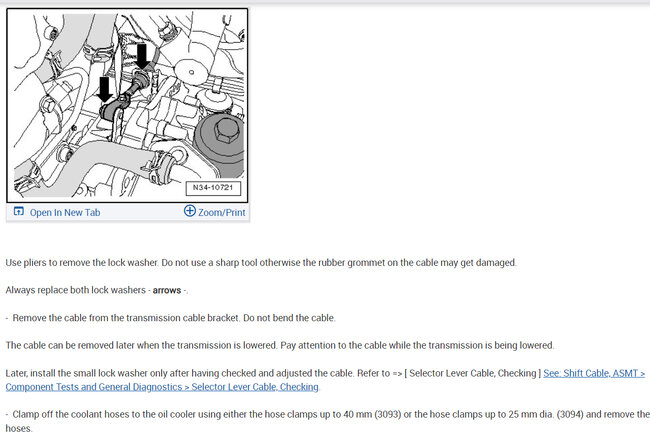Screen dimensions: 650x436
Task: Open the N34-10721 transmission cable diagram
Action: [x=127, y=105]
